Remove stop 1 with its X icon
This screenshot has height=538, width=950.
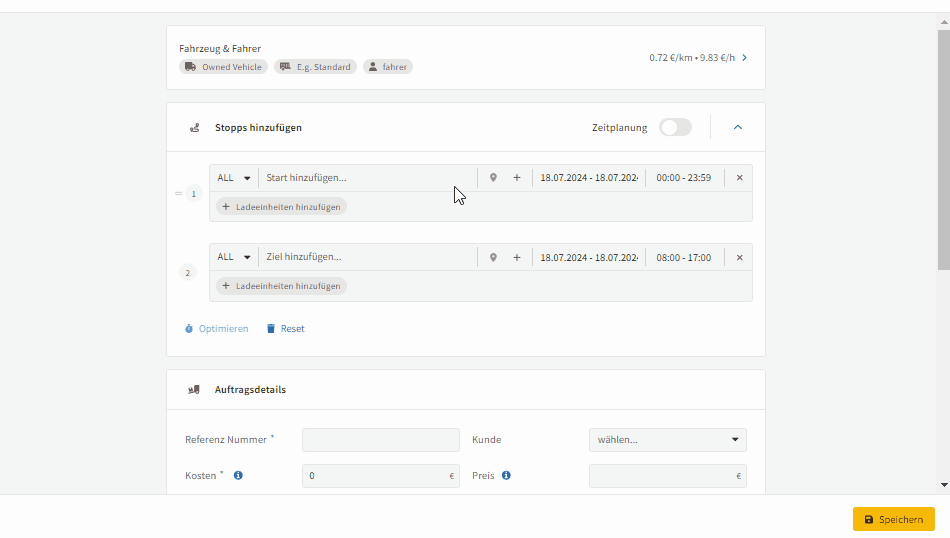739,178
